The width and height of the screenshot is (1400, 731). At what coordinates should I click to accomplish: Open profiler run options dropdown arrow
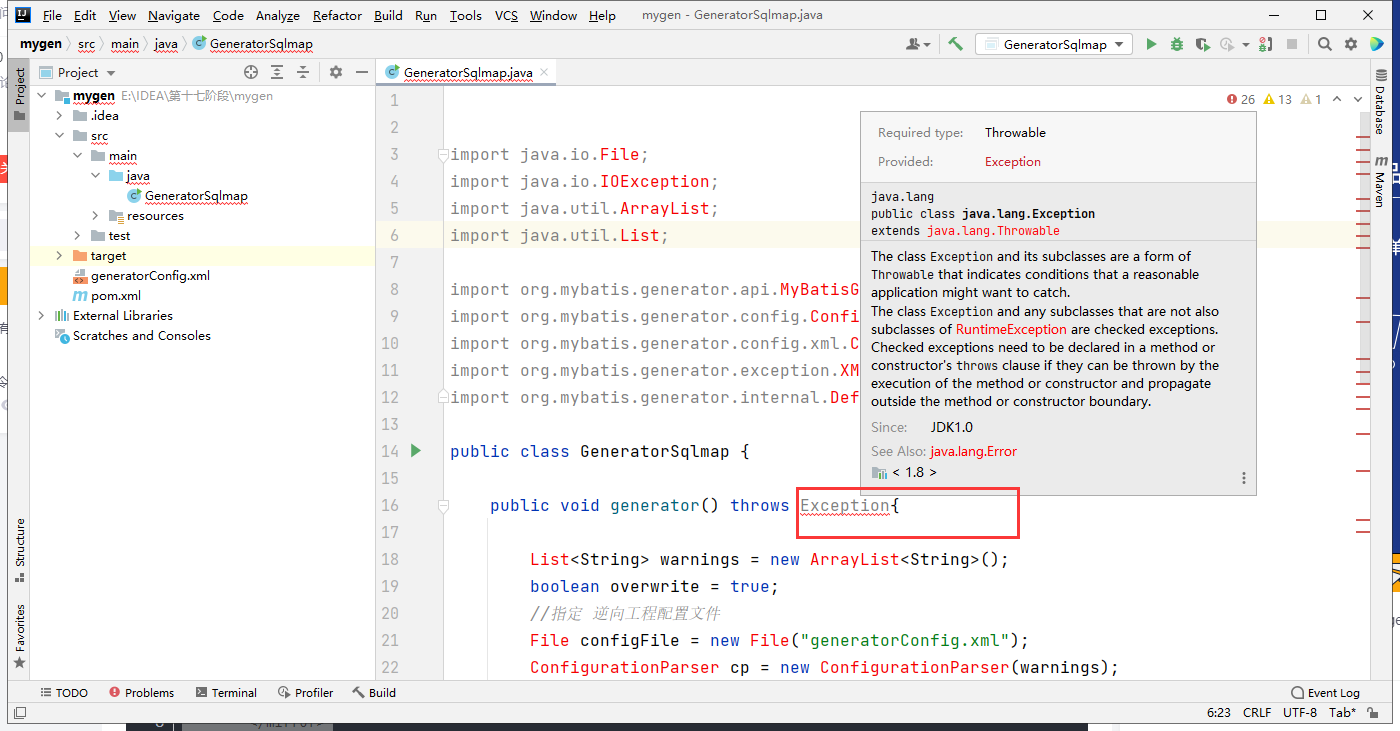(1245, 44)
